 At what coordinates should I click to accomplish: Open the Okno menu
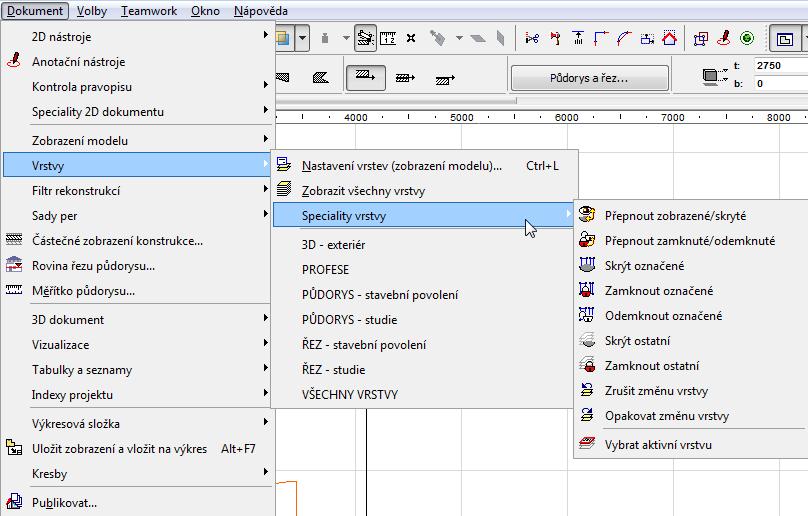(x=205, y=10)
